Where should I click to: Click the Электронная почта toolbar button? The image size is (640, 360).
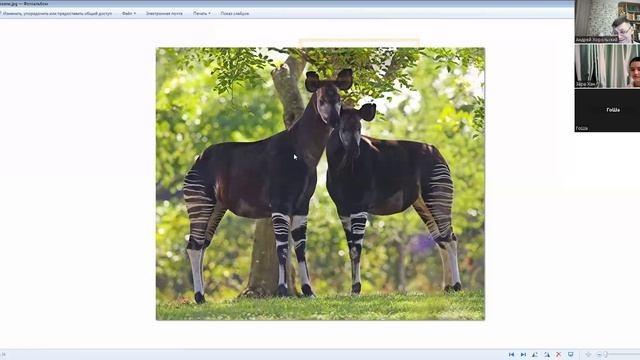(x=164, y=13)
